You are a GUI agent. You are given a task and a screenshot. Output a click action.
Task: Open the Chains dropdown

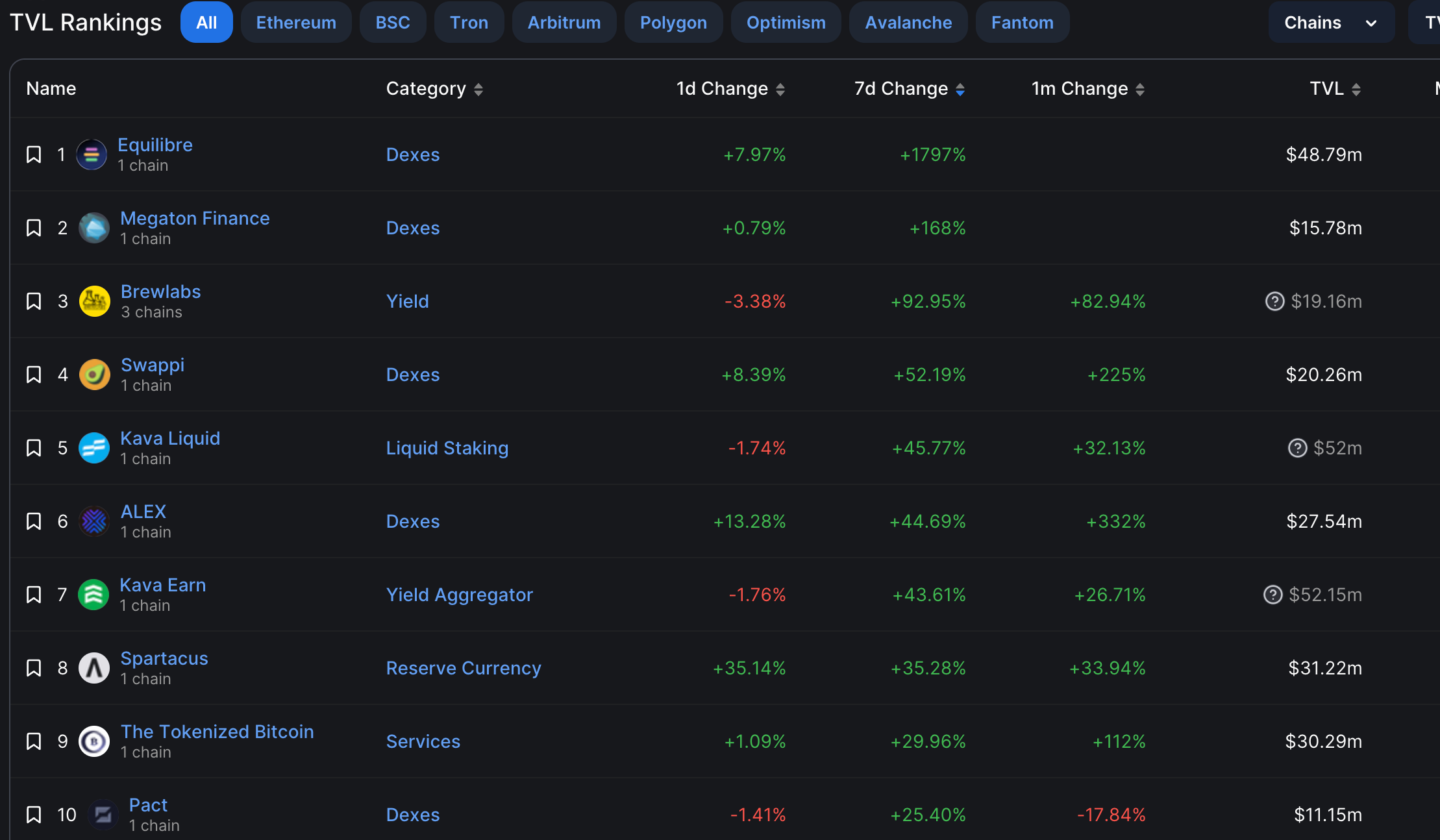[1330, 23]
